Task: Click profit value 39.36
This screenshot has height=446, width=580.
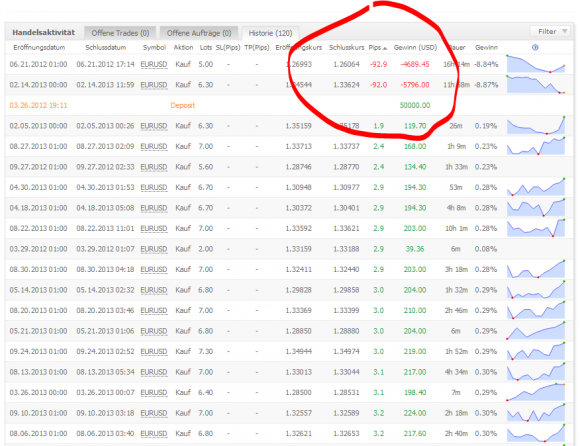Action: coord(415,249)
